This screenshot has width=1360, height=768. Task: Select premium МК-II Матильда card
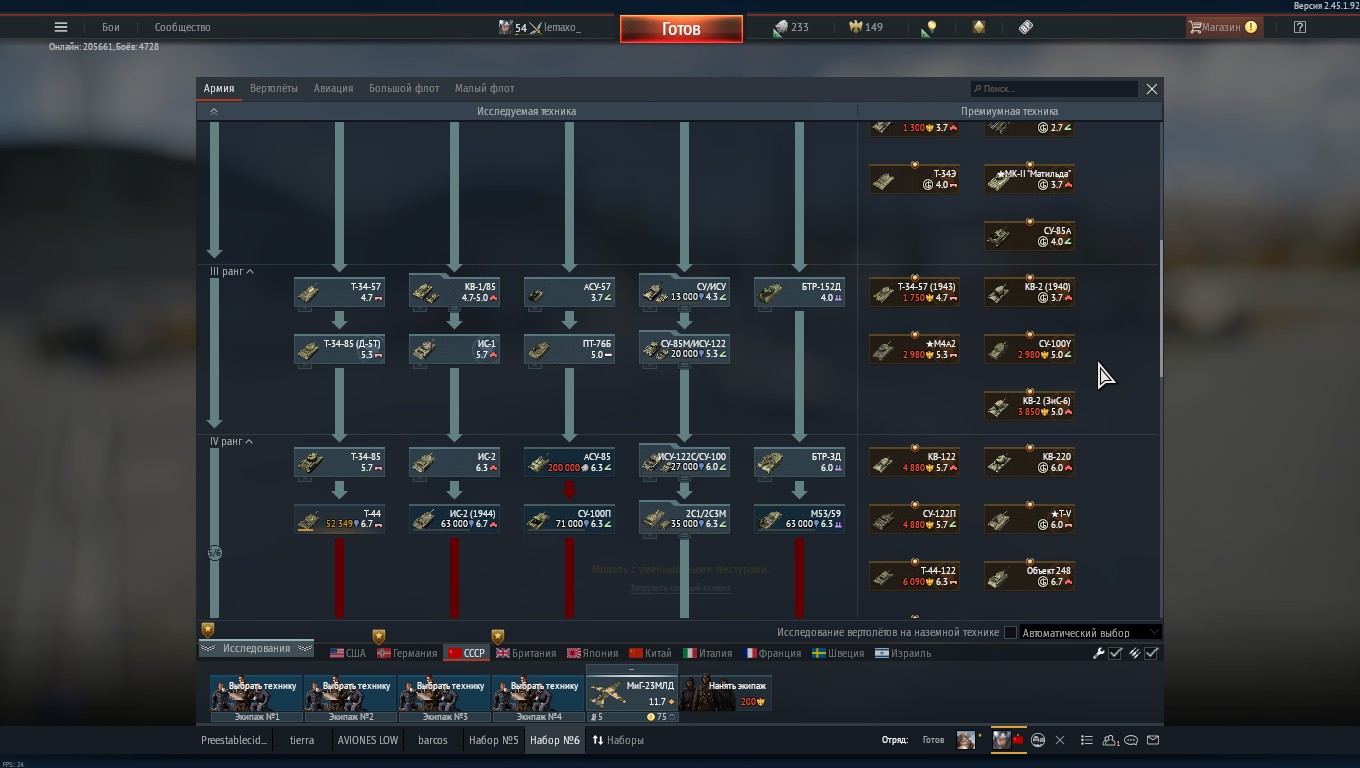[x=1029, y=179]
